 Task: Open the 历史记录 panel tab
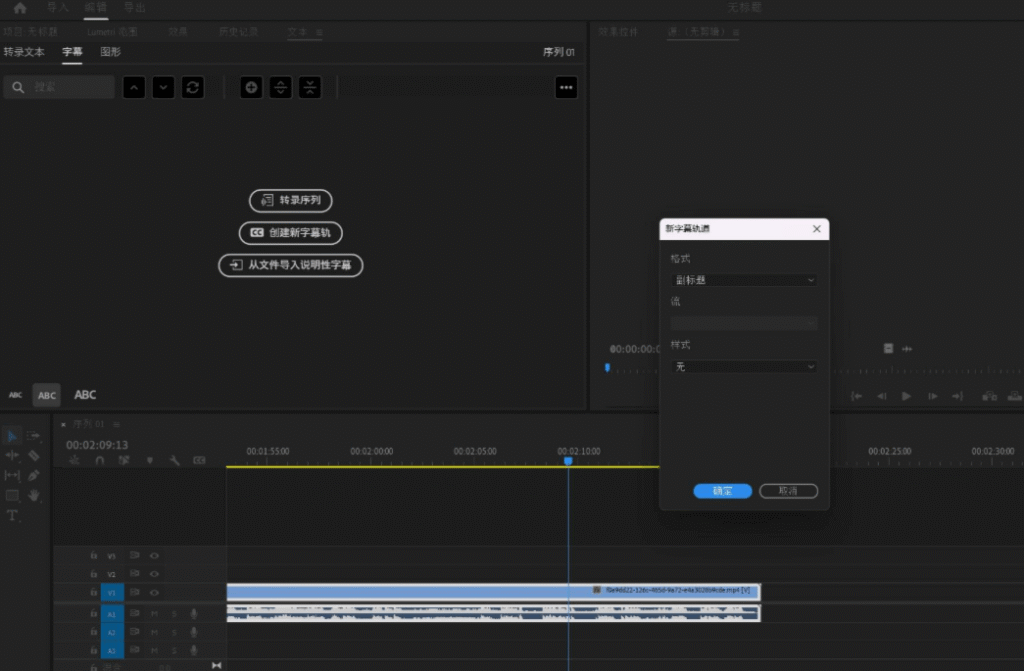click(238, 32)
